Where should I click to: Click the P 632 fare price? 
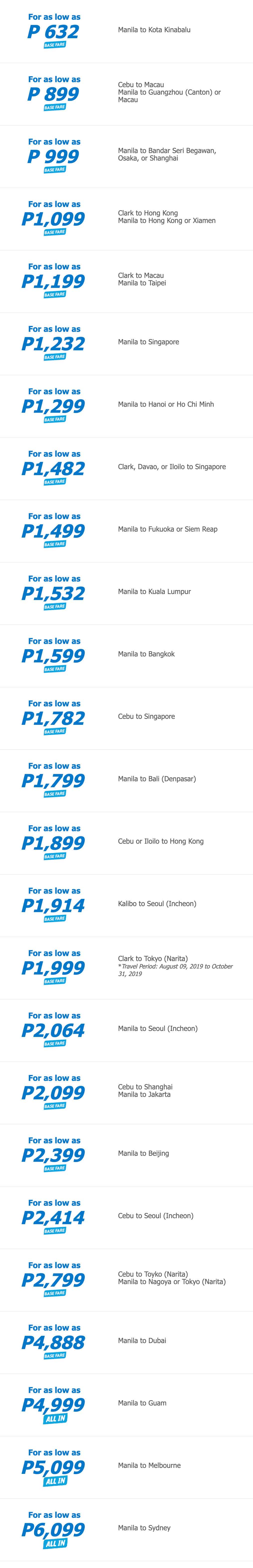click(x=54, y=32)
